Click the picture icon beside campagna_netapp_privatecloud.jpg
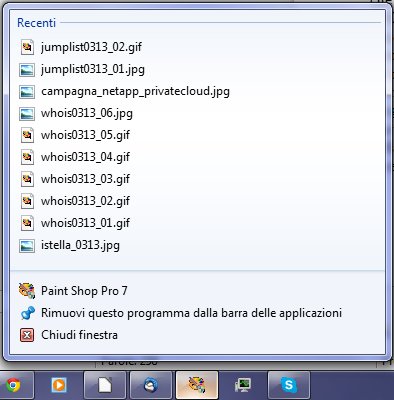Screen dimensions: 394x400 [27, 91]
